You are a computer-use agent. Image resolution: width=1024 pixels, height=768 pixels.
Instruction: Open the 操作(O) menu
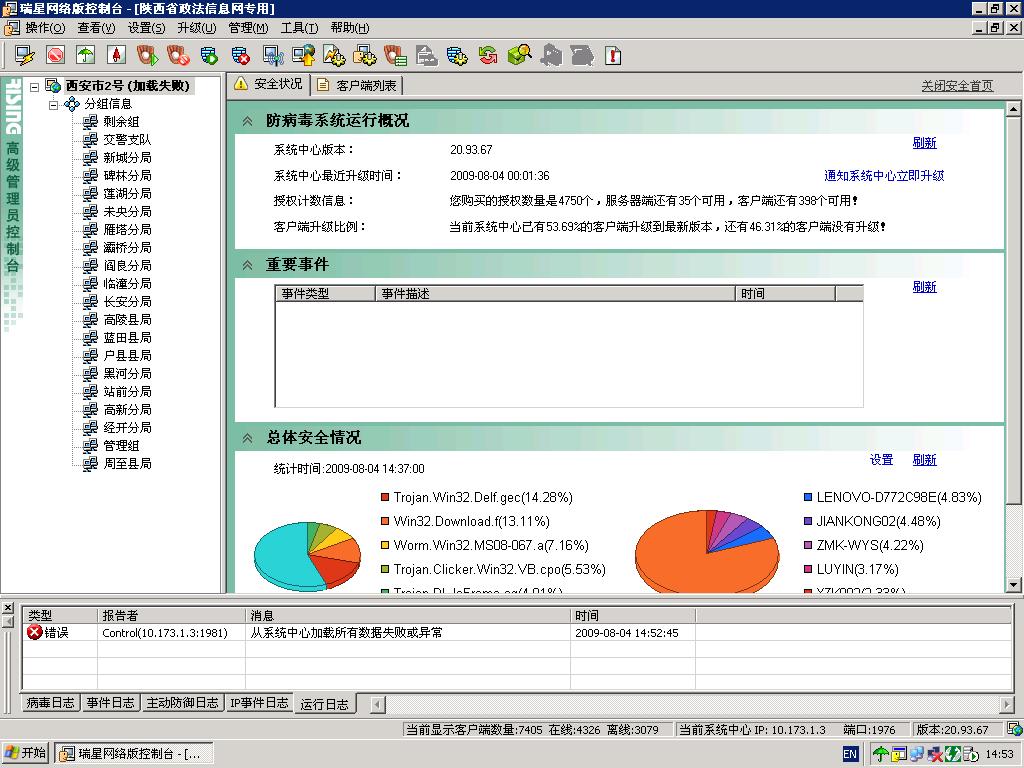point(45,28)
